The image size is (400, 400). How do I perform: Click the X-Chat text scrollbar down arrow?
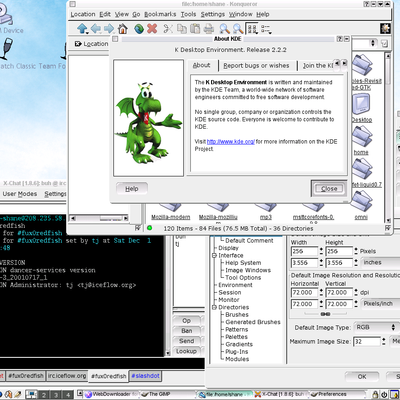click(168, 352)
